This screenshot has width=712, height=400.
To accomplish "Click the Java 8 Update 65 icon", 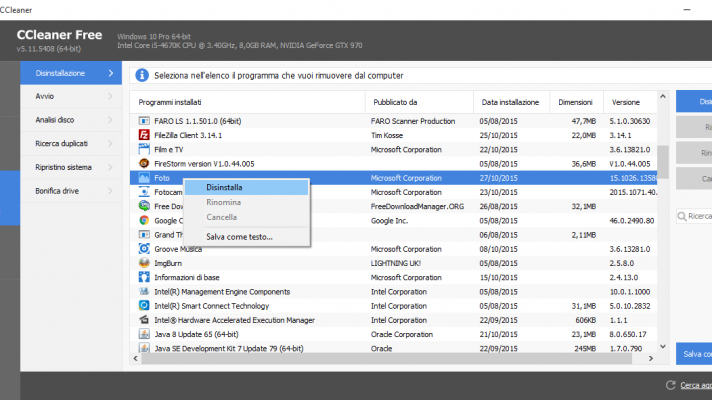I will click(145, 335).
